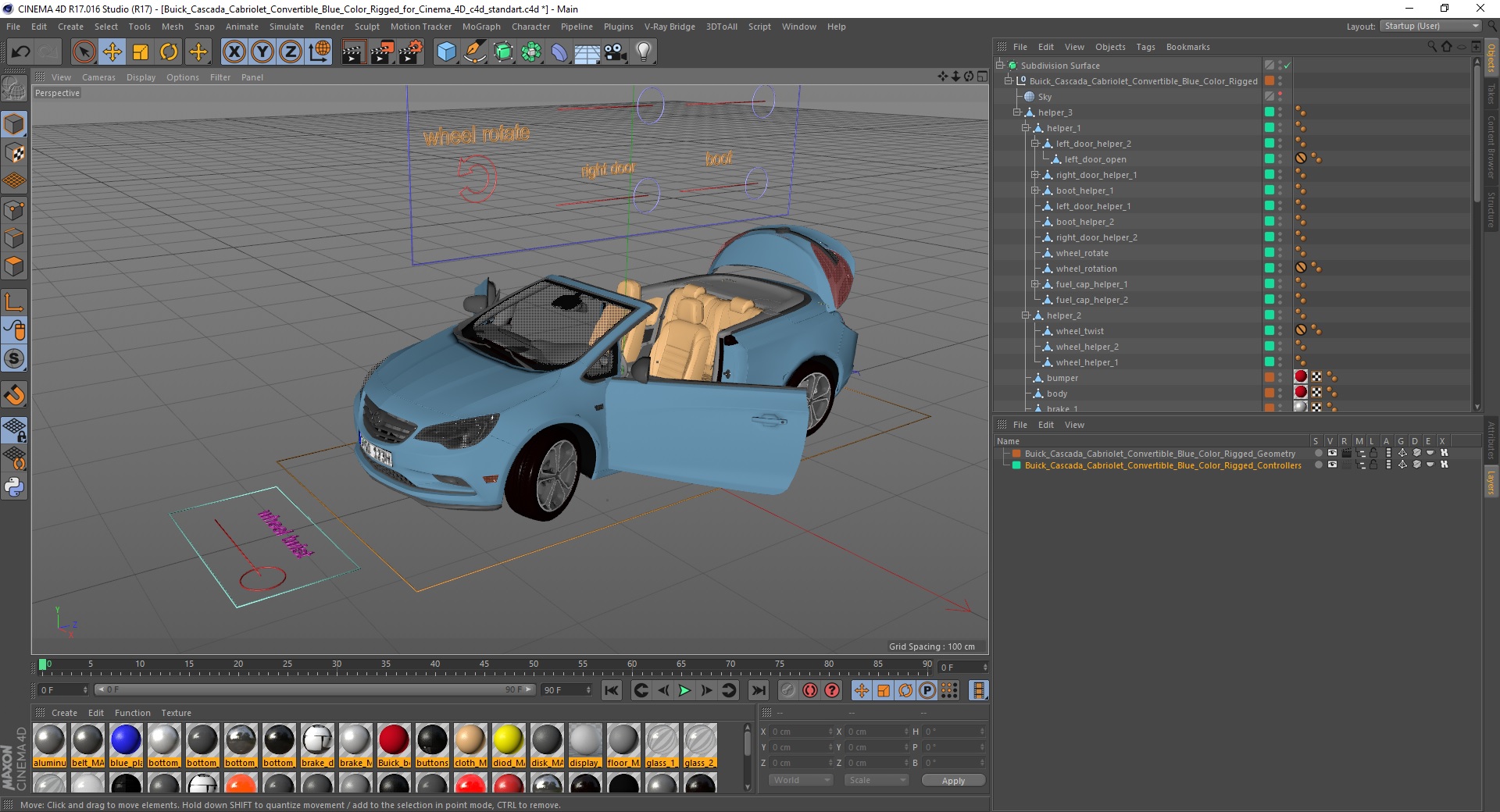Expand right_door_helper_1 node
Image resolution: width=1500 pixels, height=812 pixels.
[1034, 175]
